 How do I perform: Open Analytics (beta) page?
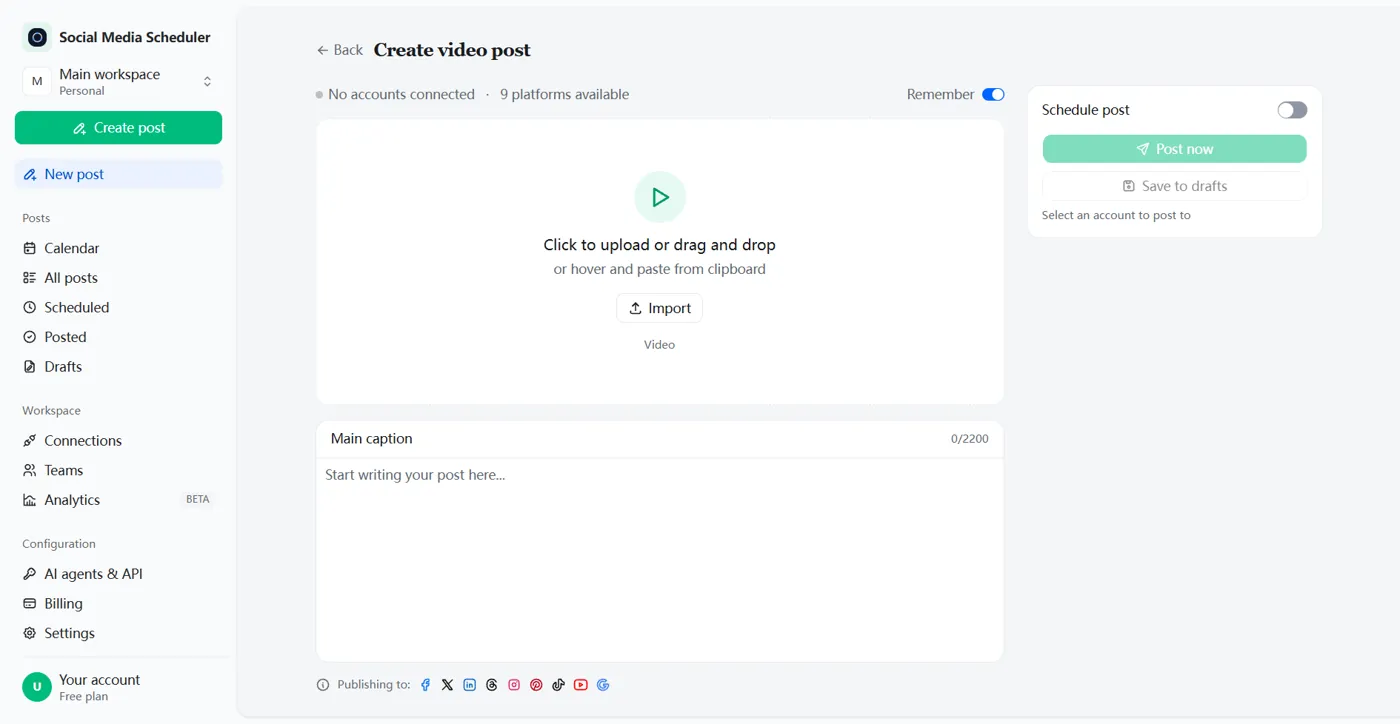tap(118, 500)
